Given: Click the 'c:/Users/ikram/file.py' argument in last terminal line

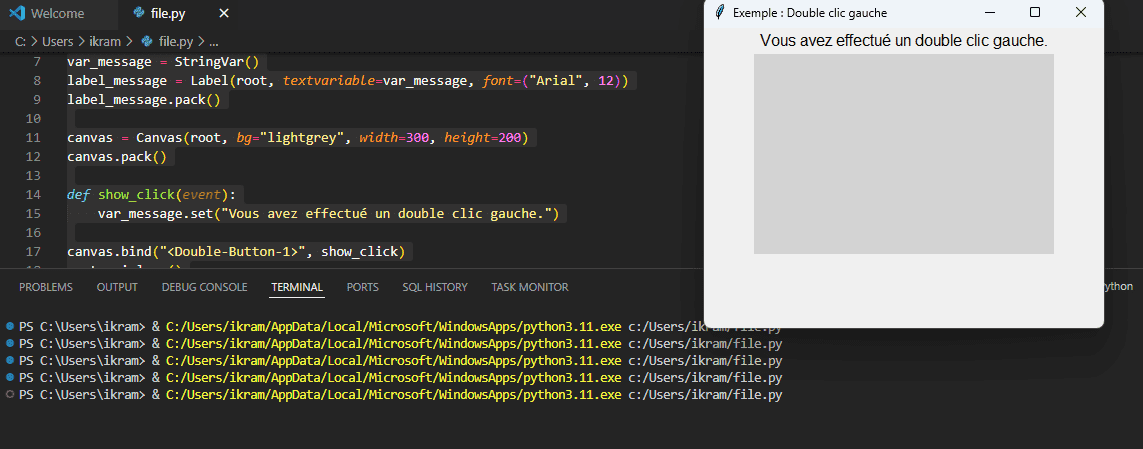Looking at the screenshot, I should tap(705, 395).
